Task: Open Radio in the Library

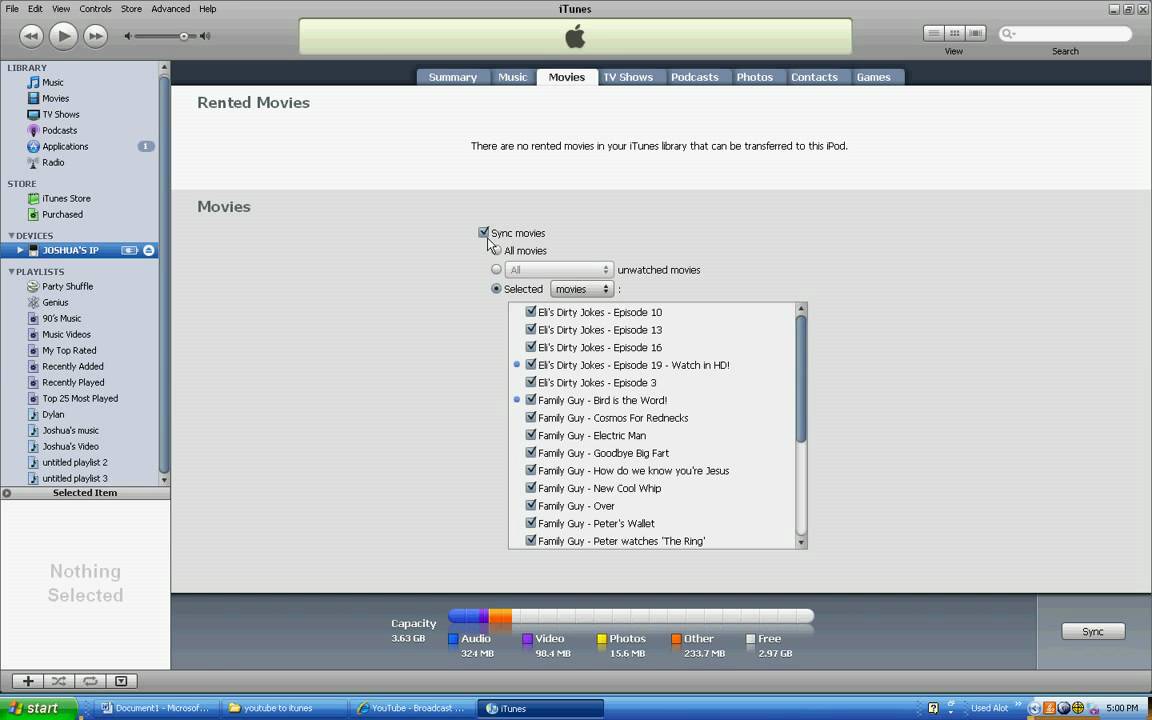Action: [x=52, y=162]
